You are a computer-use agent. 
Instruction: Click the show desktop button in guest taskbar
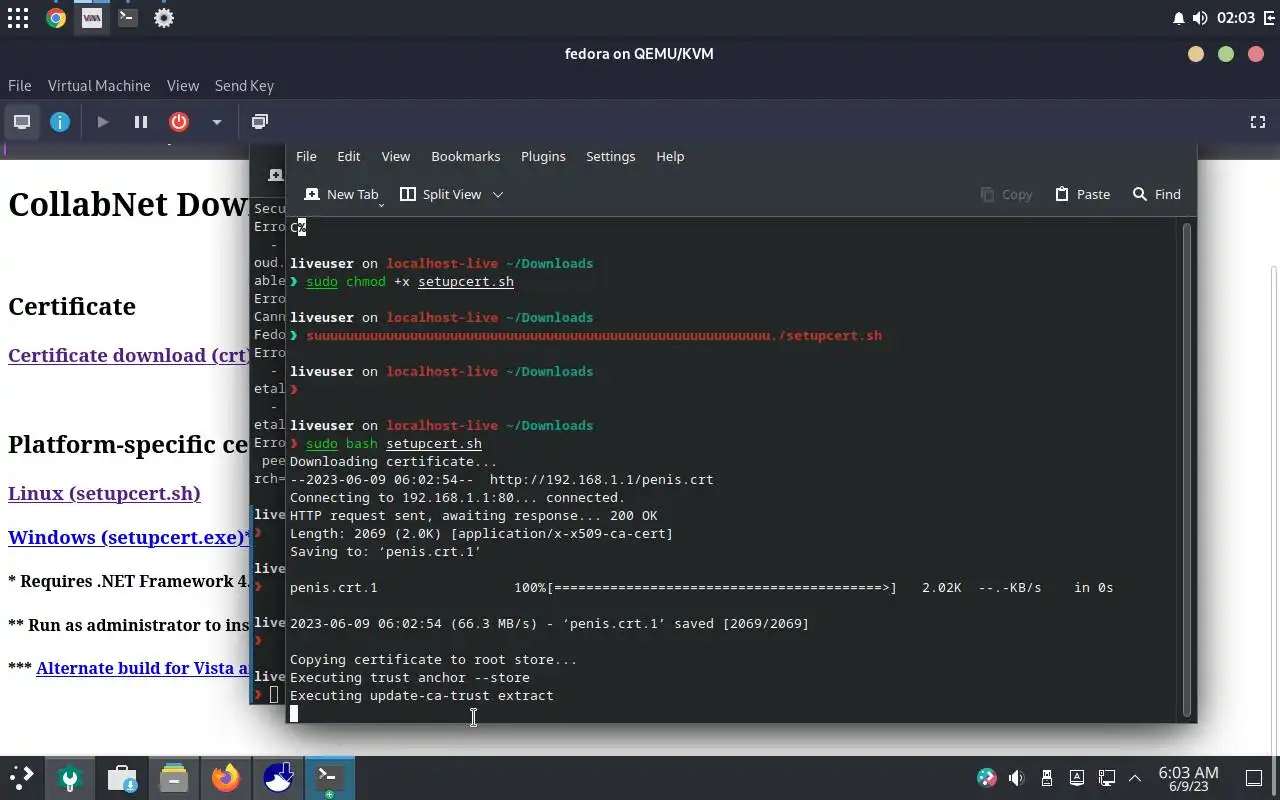tap(1254, 778)
